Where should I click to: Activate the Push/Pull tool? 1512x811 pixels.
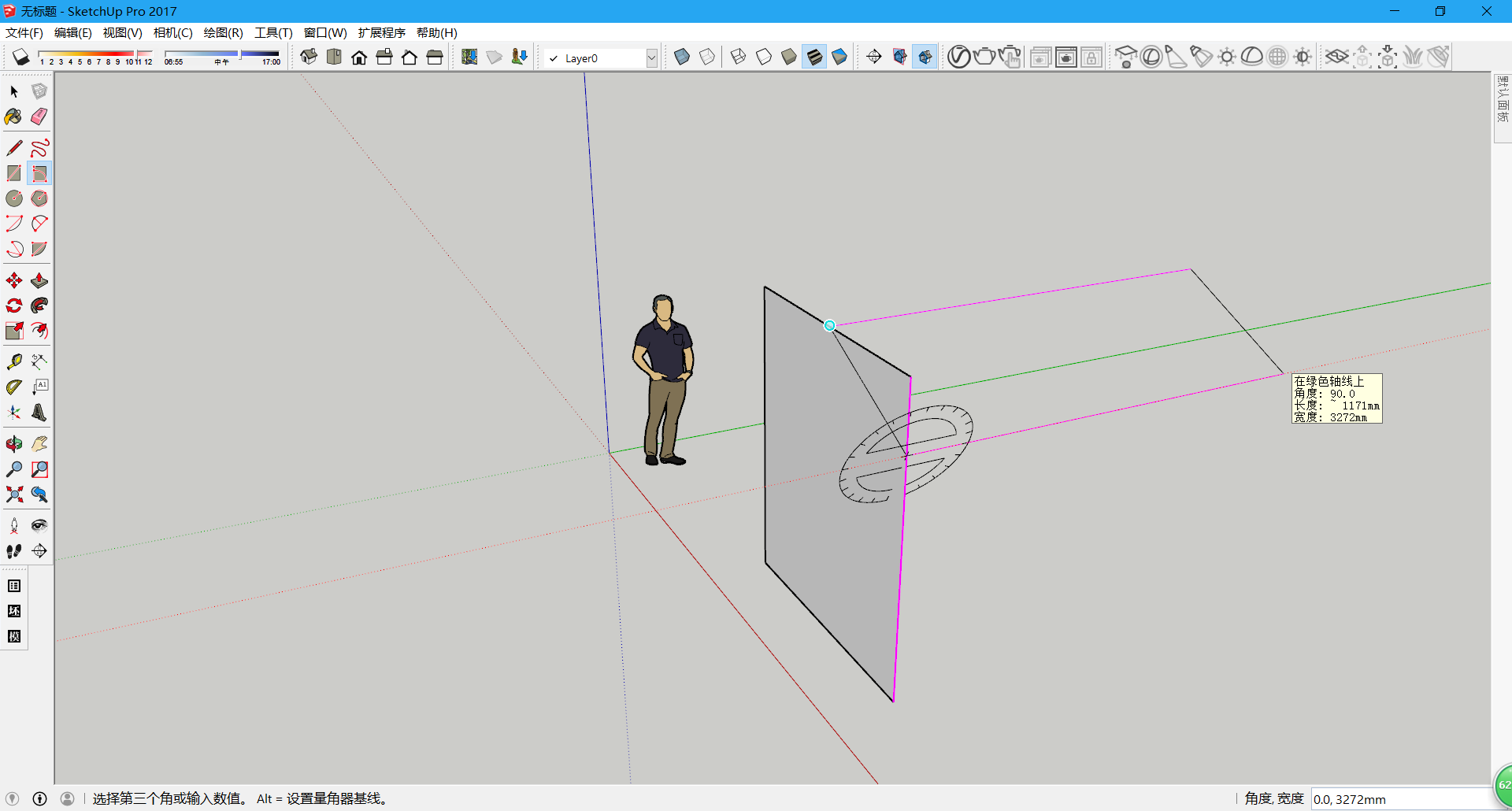tap(39, 280)
